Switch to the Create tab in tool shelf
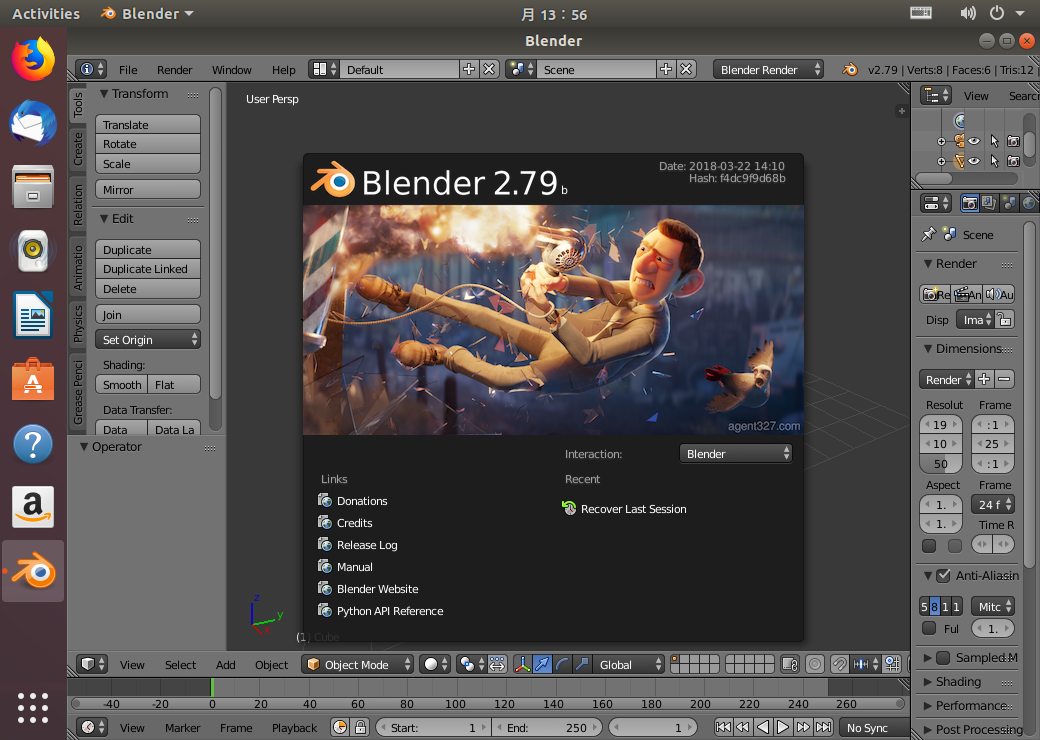 click(78, 149)
